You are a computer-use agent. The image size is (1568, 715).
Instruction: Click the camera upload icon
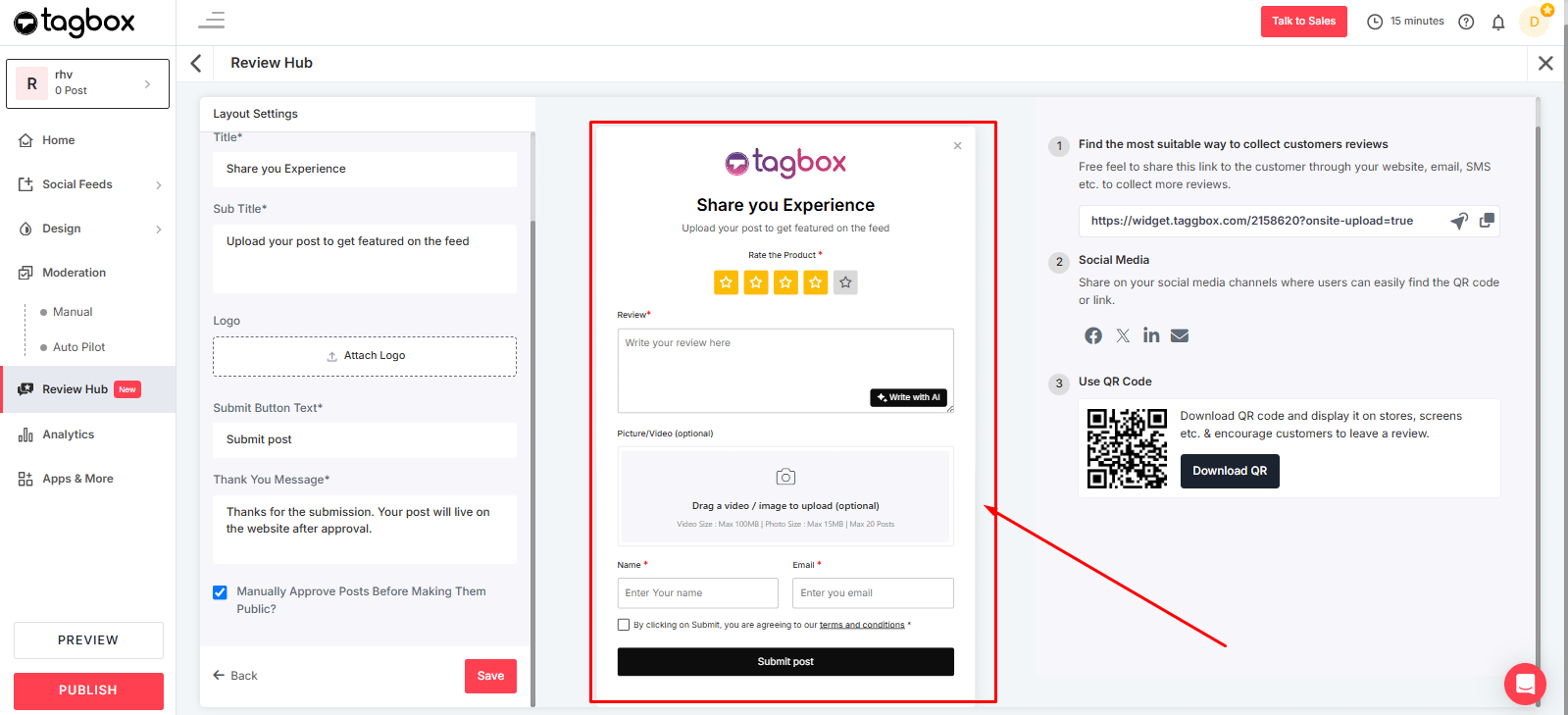(785, 477)
